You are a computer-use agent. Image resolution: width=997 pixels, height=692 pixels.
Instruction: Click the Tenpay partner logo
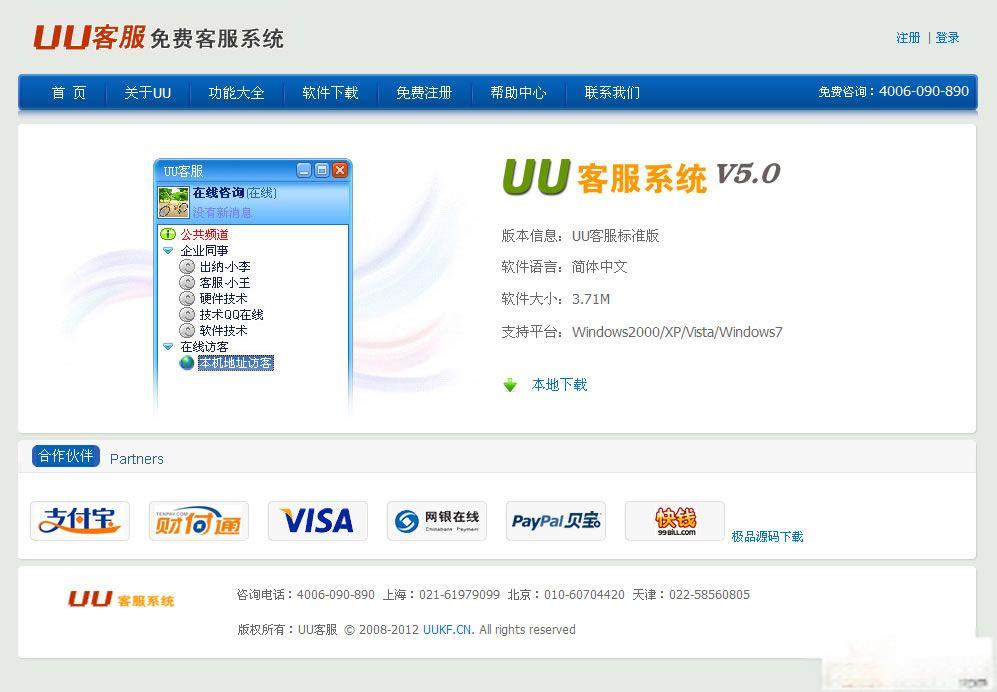click(198, 521)
